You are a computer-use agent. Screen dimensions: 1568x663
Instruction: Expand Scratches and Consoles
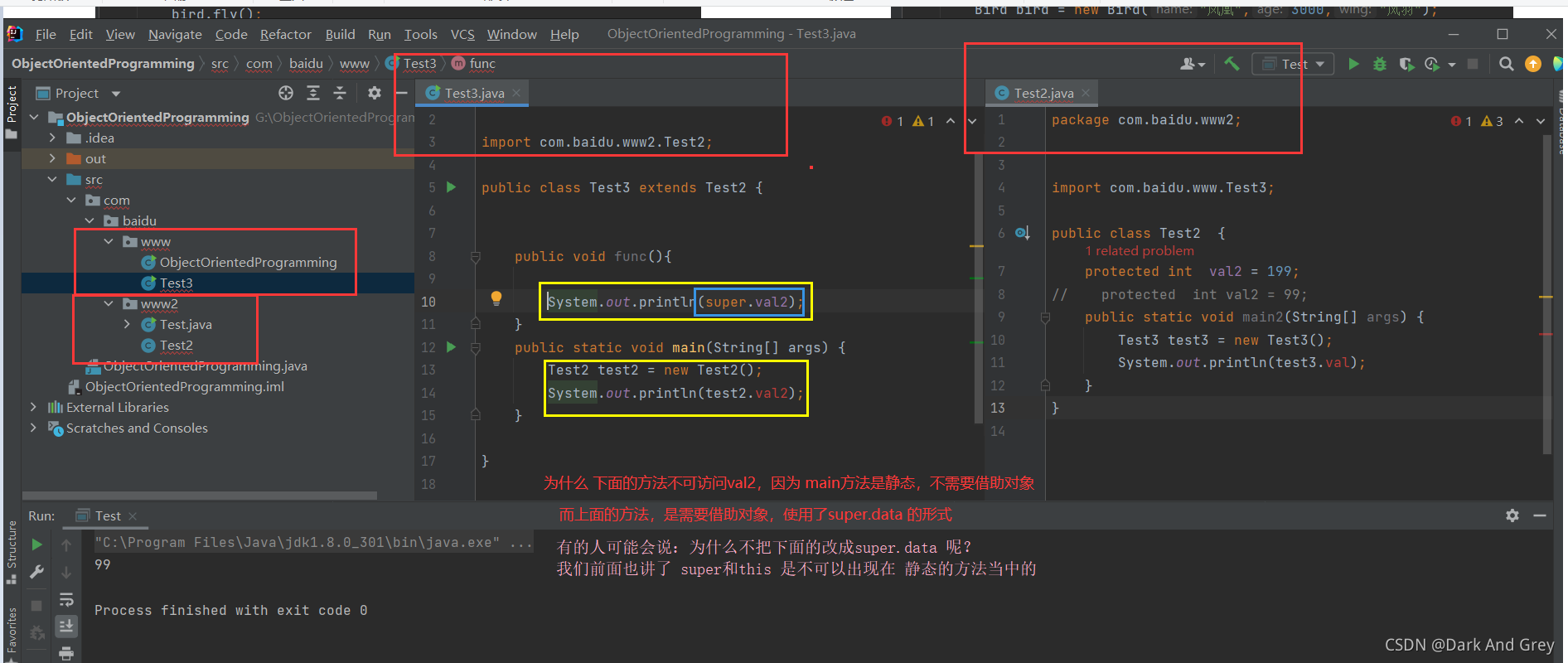pos(33,428)
